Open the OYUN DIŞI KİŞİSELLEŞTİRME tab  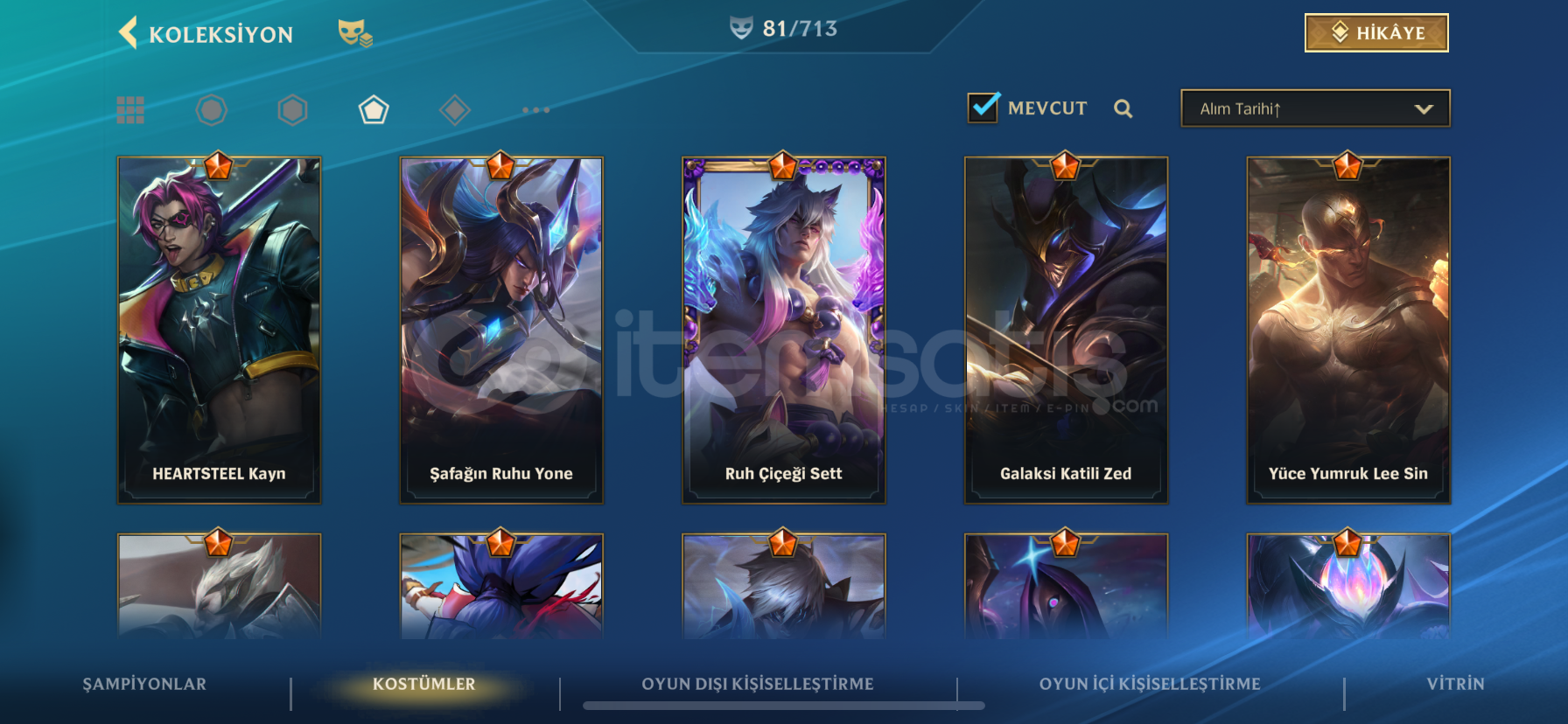tap(758, 684)
